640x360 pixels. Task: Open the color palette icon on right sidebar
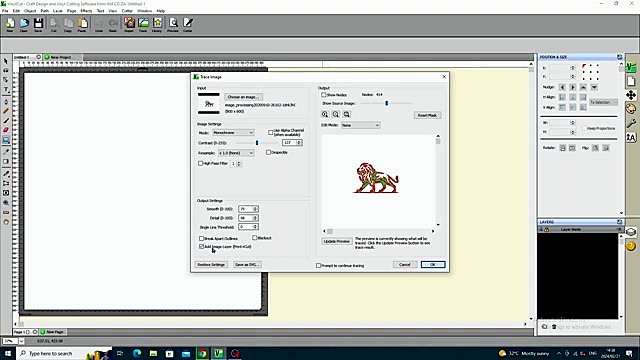[631, 109]
